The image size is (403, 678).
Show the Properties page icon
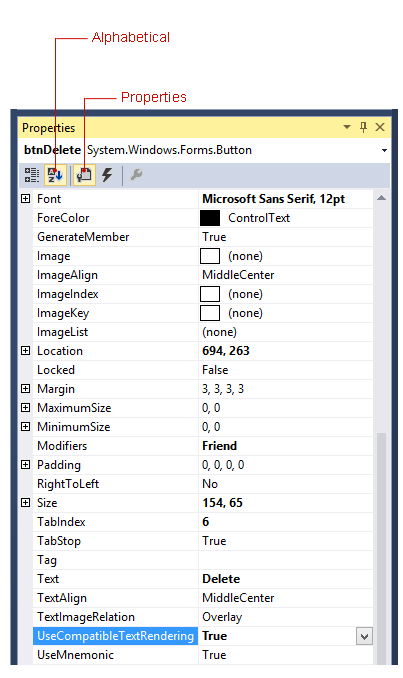84,175
